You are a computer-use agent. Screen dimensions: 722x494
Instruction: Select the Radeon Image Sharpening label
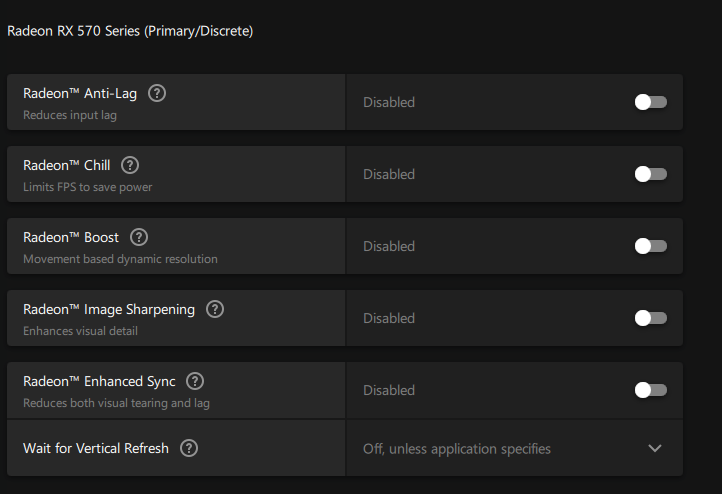[x=109, y=309]
